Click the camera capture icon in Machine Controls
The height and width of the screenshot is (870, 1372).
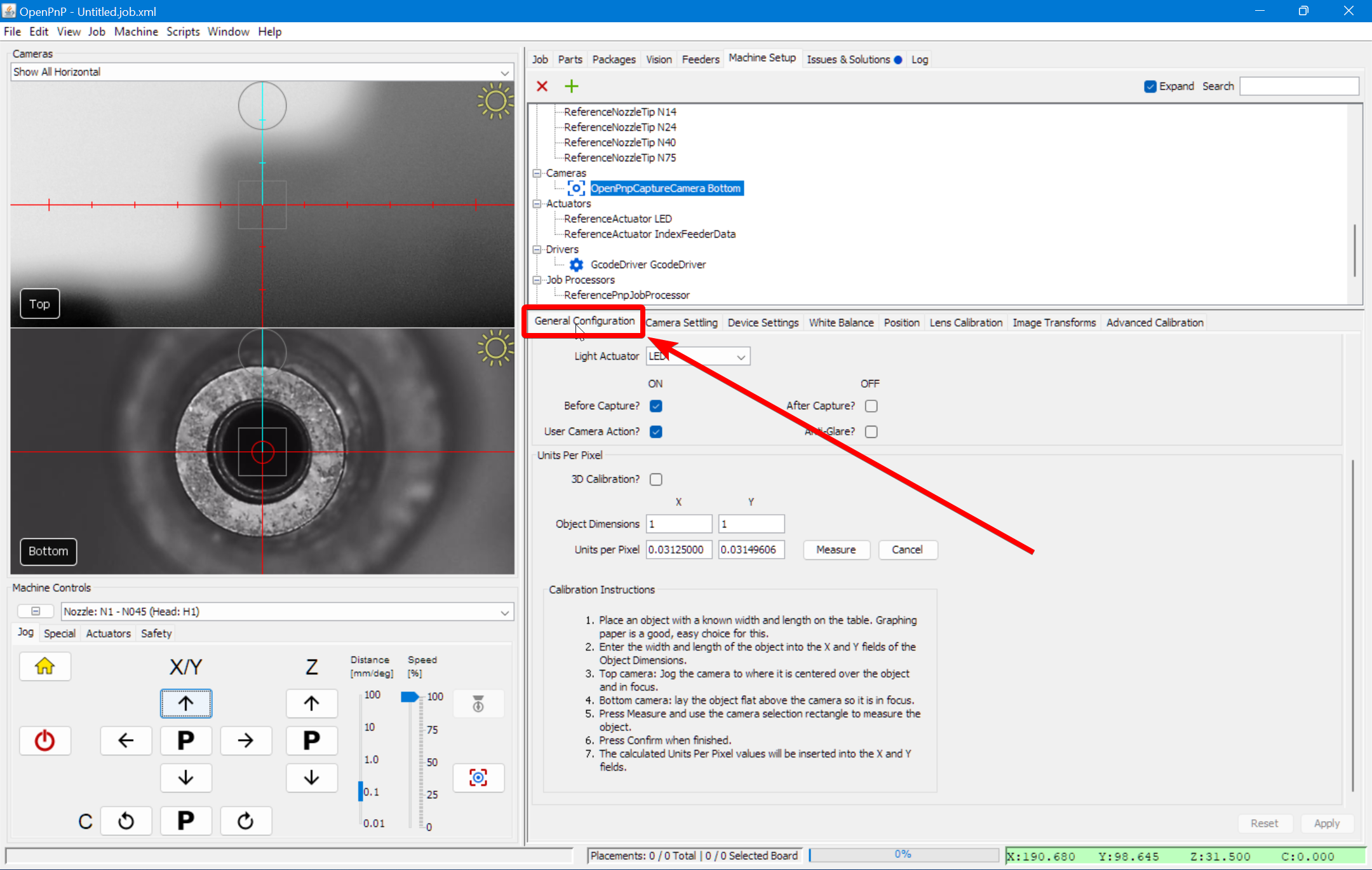pyautogui.click(x=478, y=777)
